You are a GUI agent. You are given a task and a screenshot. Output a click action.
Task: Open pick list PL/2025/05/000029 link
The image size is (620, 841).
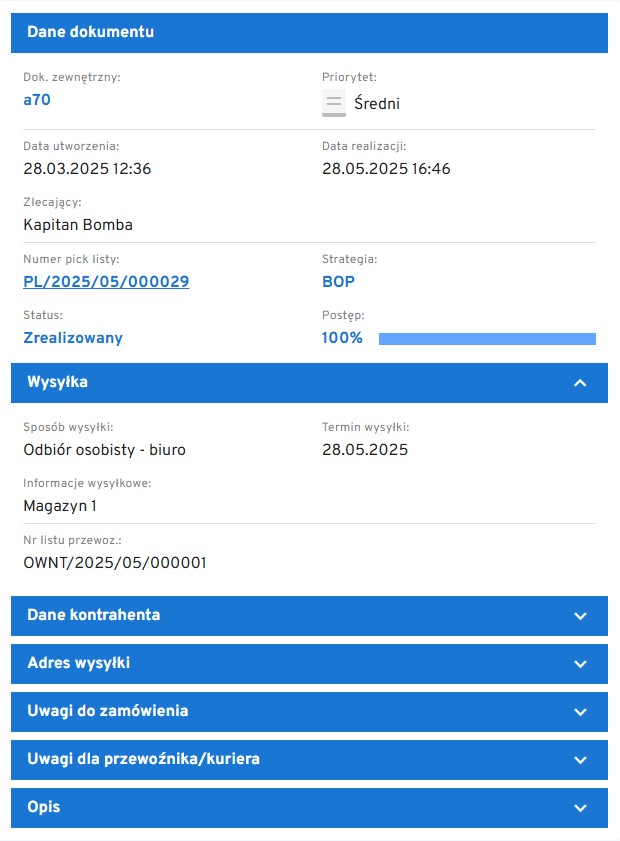pyautogui.click(x=106, y=282)
